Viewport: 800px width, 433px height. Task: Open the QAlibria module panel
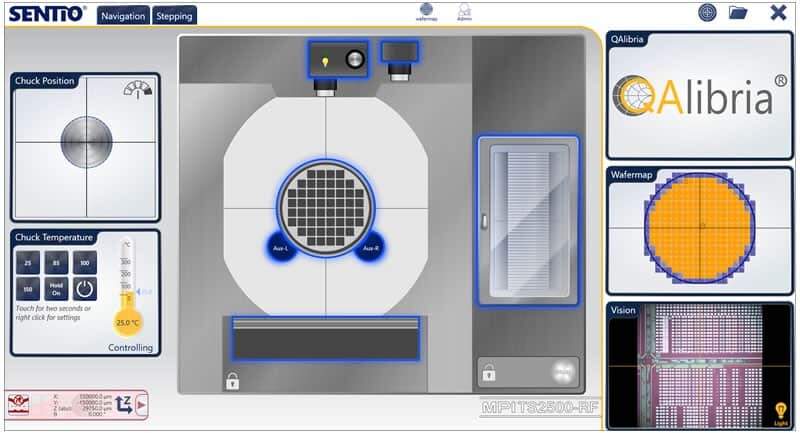coord(699,95)
